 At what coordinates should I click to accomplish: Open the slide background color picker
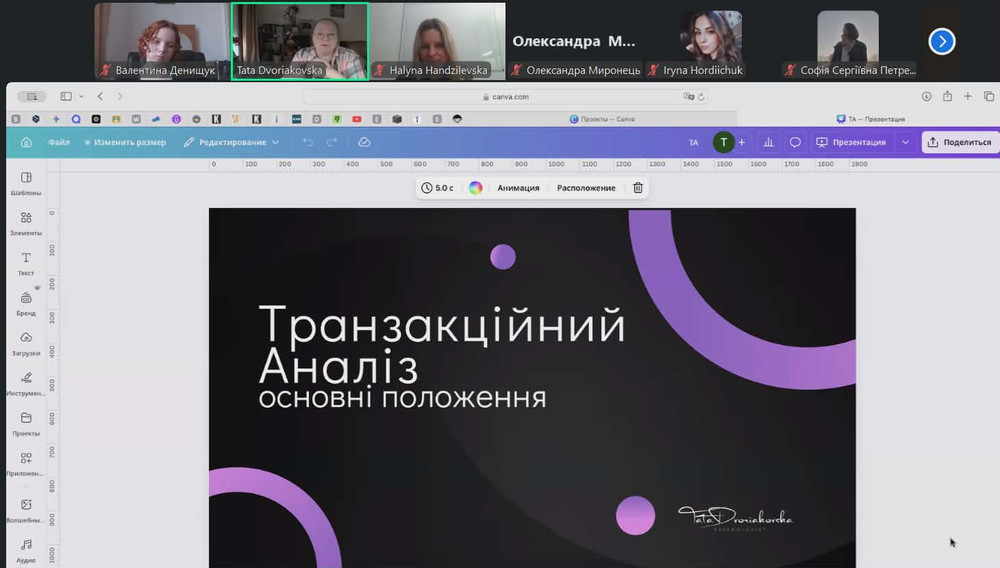click(x=476, y=188)
